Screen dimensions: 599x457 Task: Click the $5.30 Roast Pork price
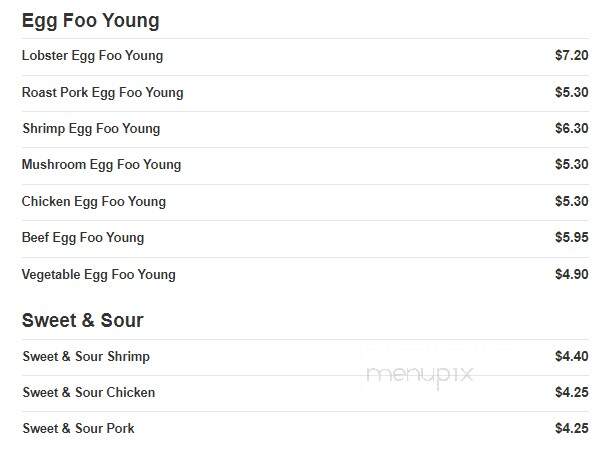click(x=571, y=92)
